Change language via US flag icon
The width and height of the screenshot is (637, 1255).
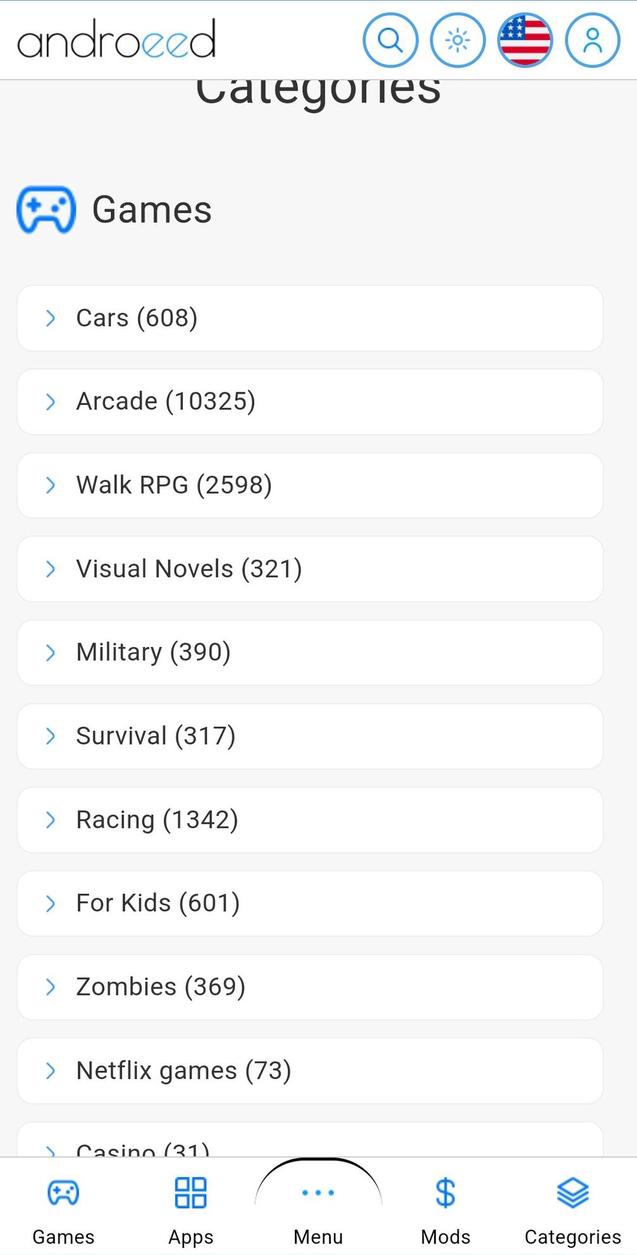[525, 41]
